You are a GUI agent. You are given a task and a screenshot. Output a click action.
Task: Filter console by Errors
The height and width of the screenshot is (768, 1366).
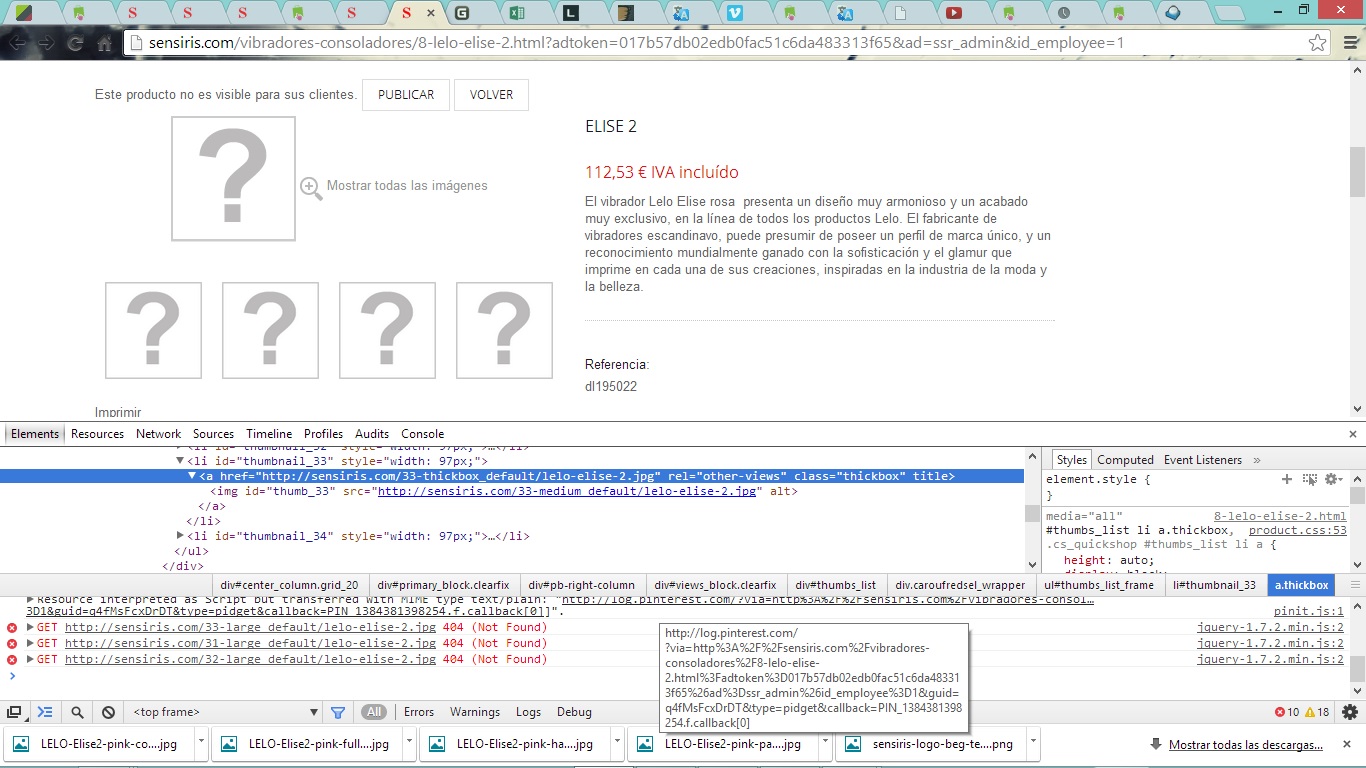(419, 712)
